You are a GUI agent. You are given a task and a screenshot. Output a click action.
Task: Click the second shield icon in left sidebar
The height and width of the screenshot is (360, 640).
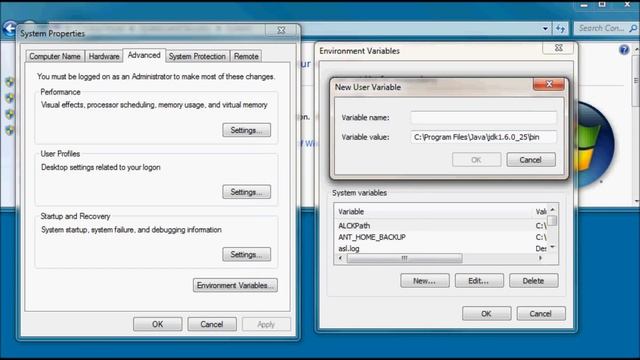tap(9, 98)
